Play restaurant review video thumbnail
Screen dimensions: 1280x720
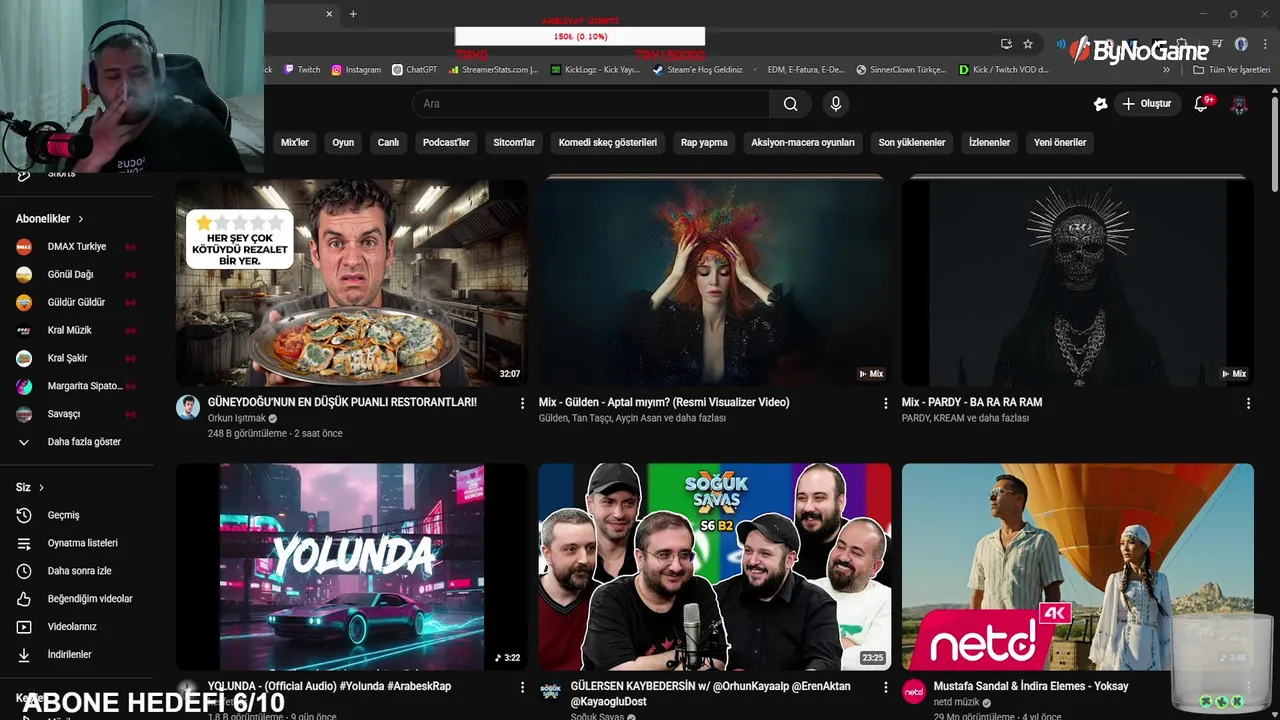click(352, 283)
